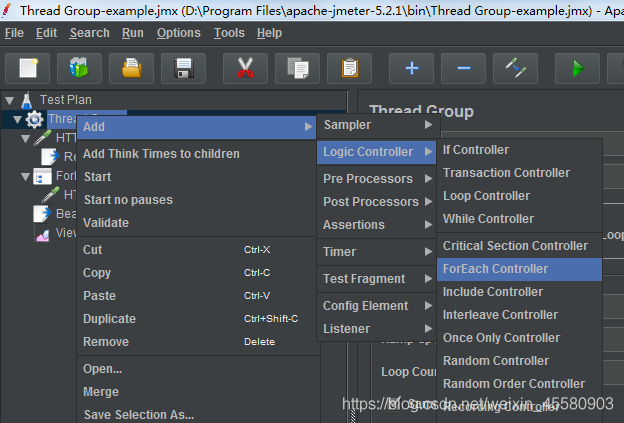
Task: Click the Expand All plus icon
Action: (411, 68)
